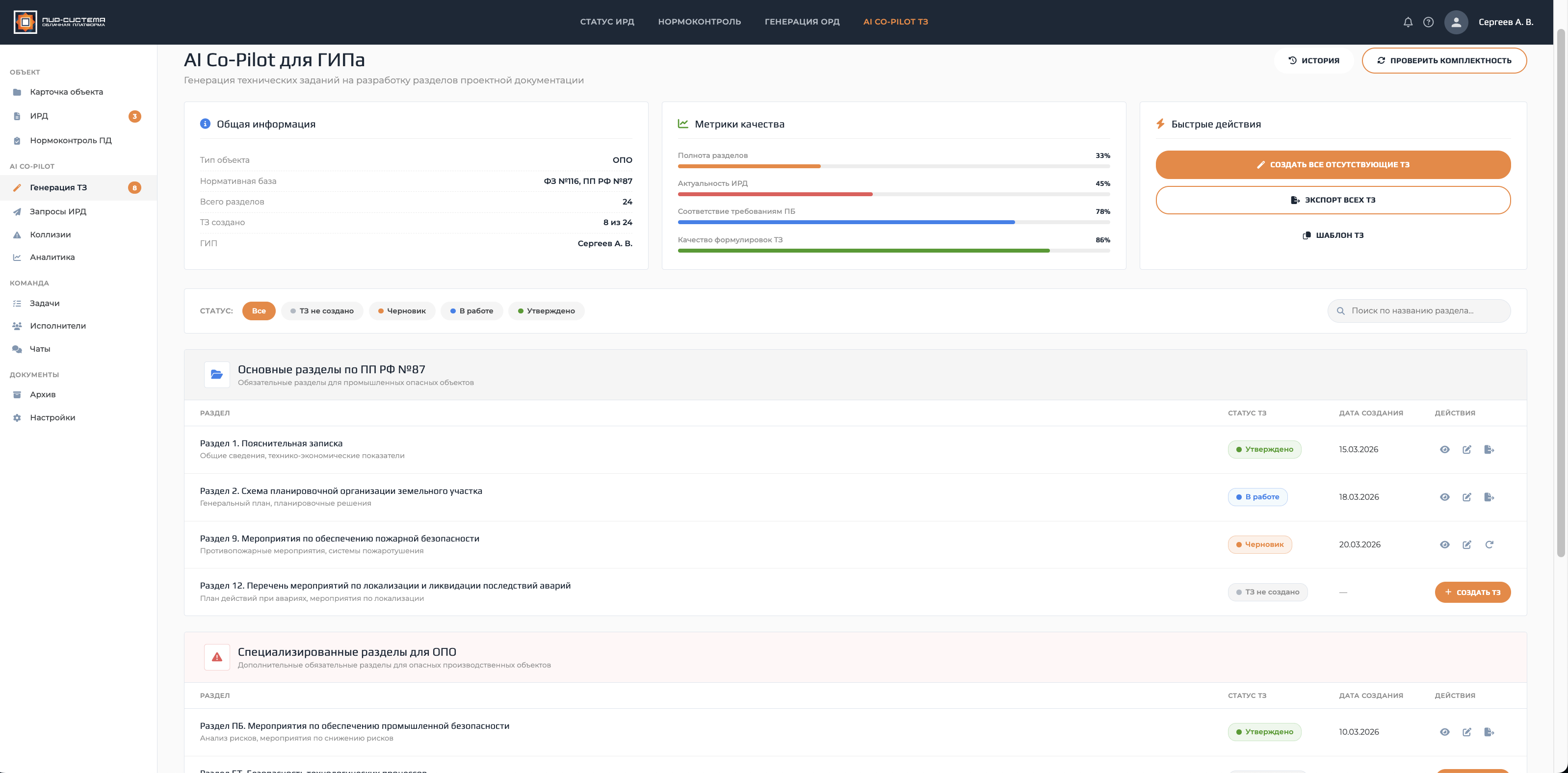This screenshot has width=1568, height=773.
Task: Click the chart icon beside Метрики качества
Action: (x=683, y=124)
